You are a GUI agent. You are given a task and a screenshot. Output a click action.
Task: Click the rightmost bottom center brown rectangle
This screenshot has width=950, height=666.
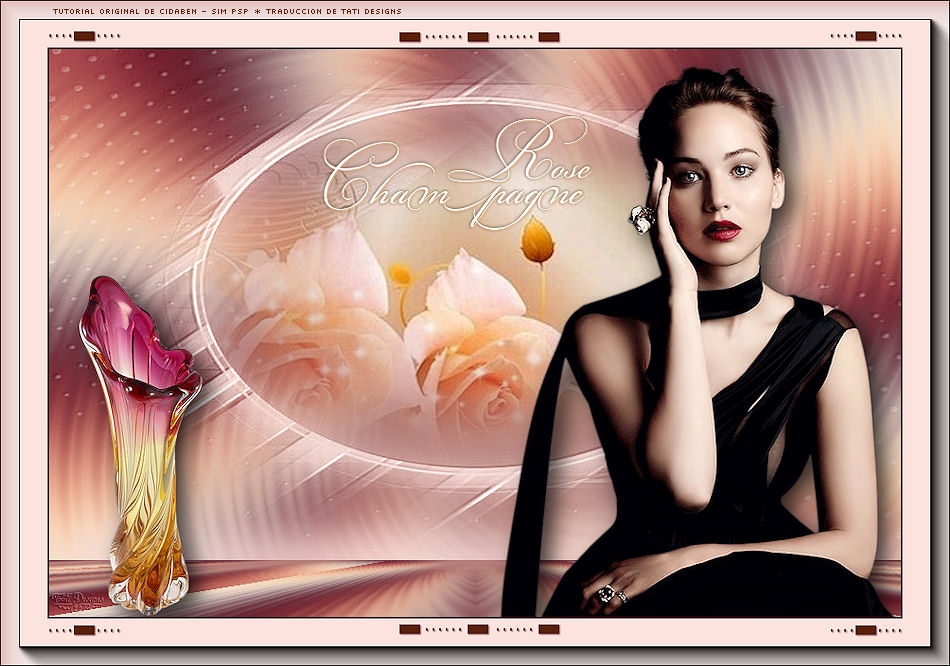click(548, 630)
